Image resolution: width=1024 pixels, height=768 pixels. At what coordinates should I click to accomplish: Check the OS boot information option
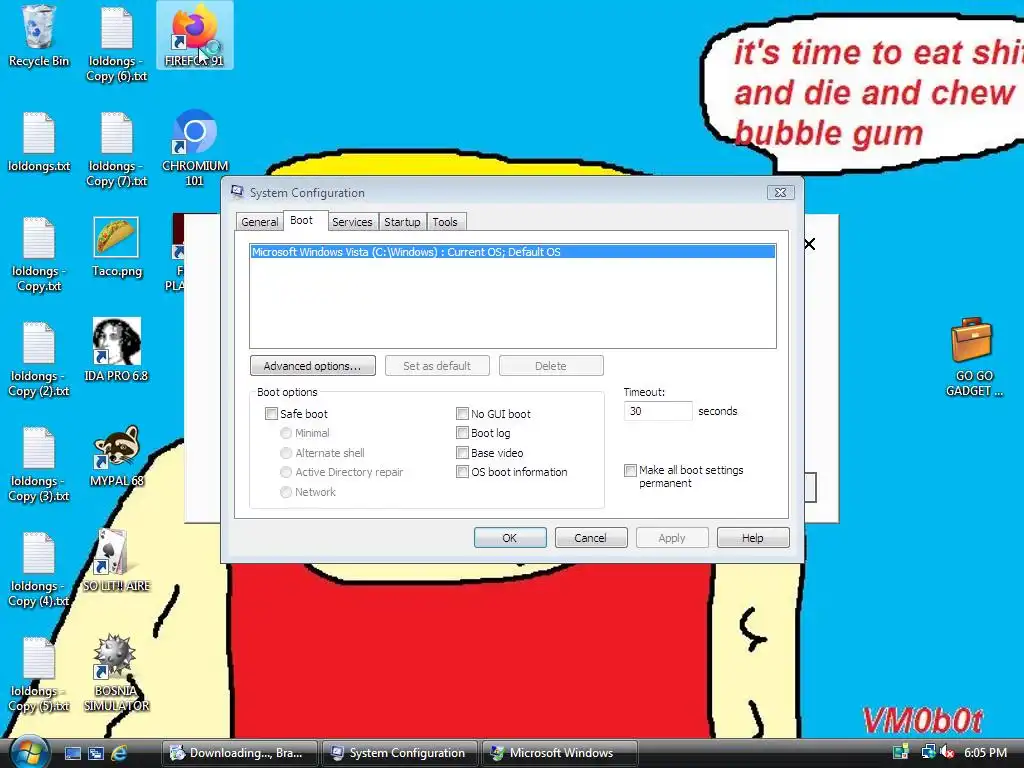[462, 472]
